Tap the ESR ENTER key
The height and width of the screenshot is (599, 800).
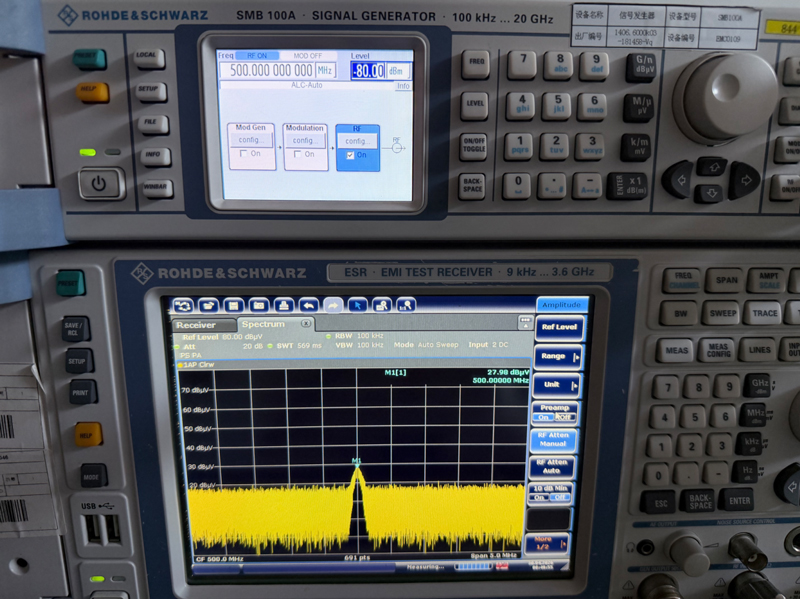tap(739, 501)
